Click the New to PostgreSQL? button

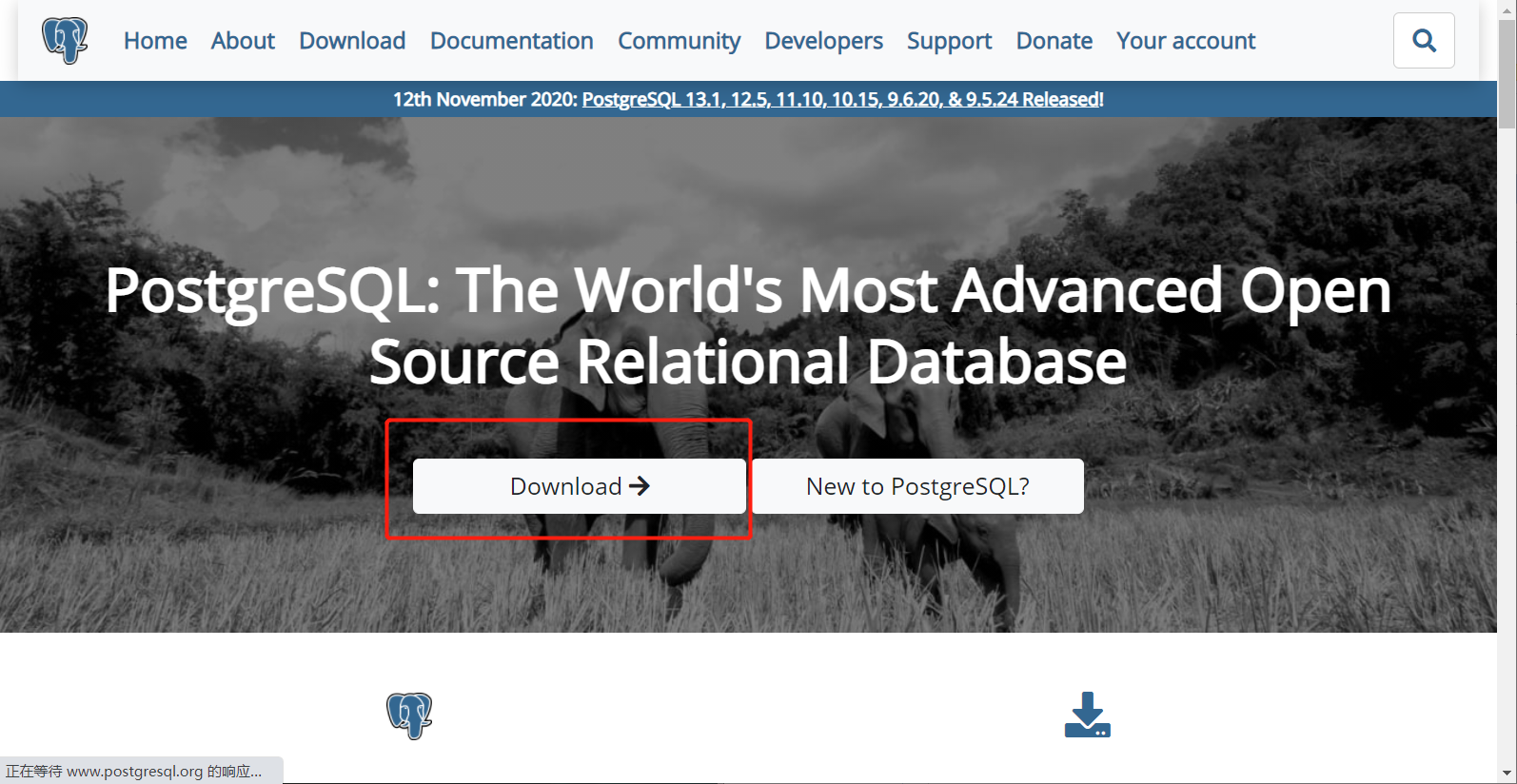pyautogui.click(x=917, y=486)
